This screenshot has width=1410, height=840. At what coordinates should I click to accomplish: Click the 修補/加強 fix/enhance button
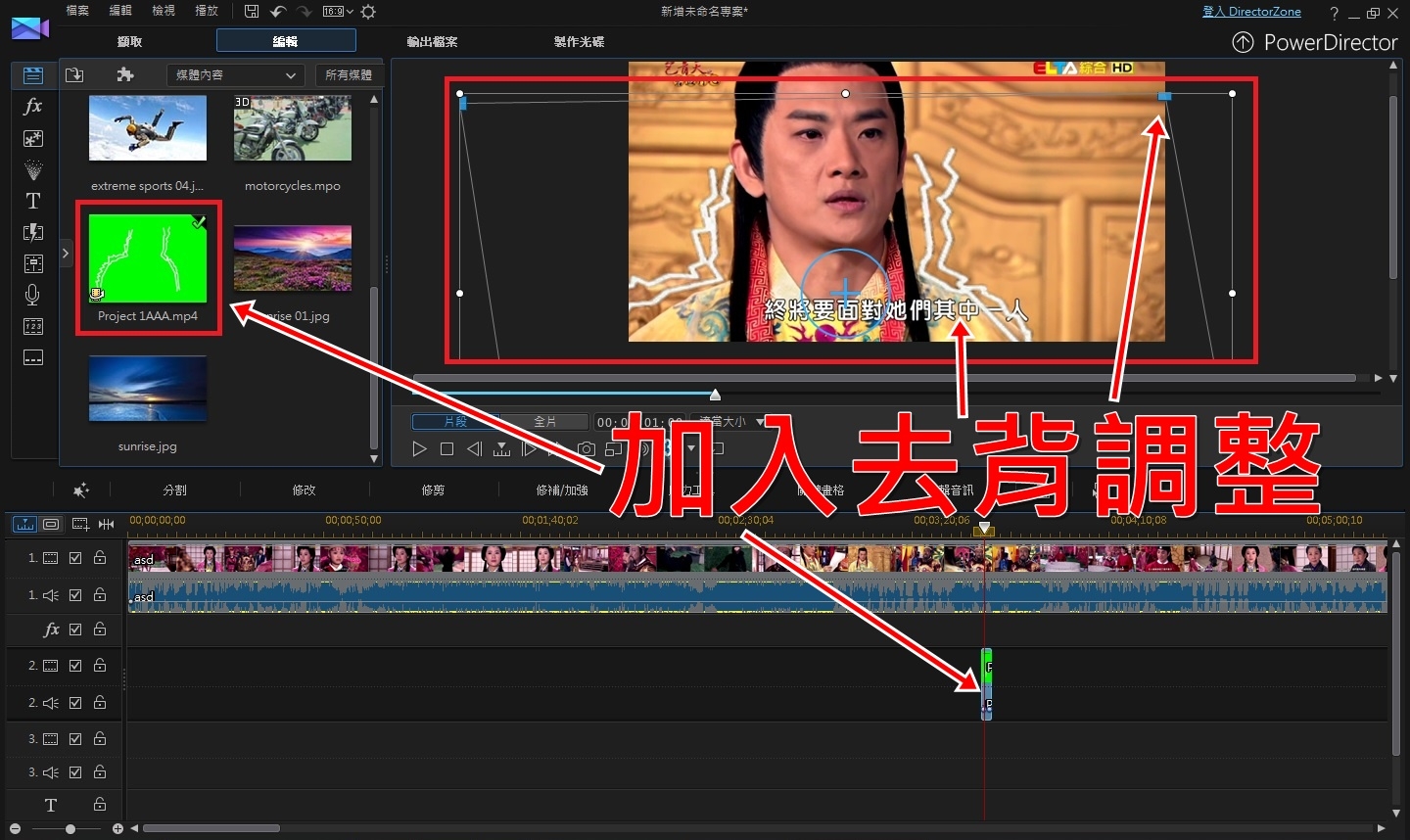click(x=562, y=490)
